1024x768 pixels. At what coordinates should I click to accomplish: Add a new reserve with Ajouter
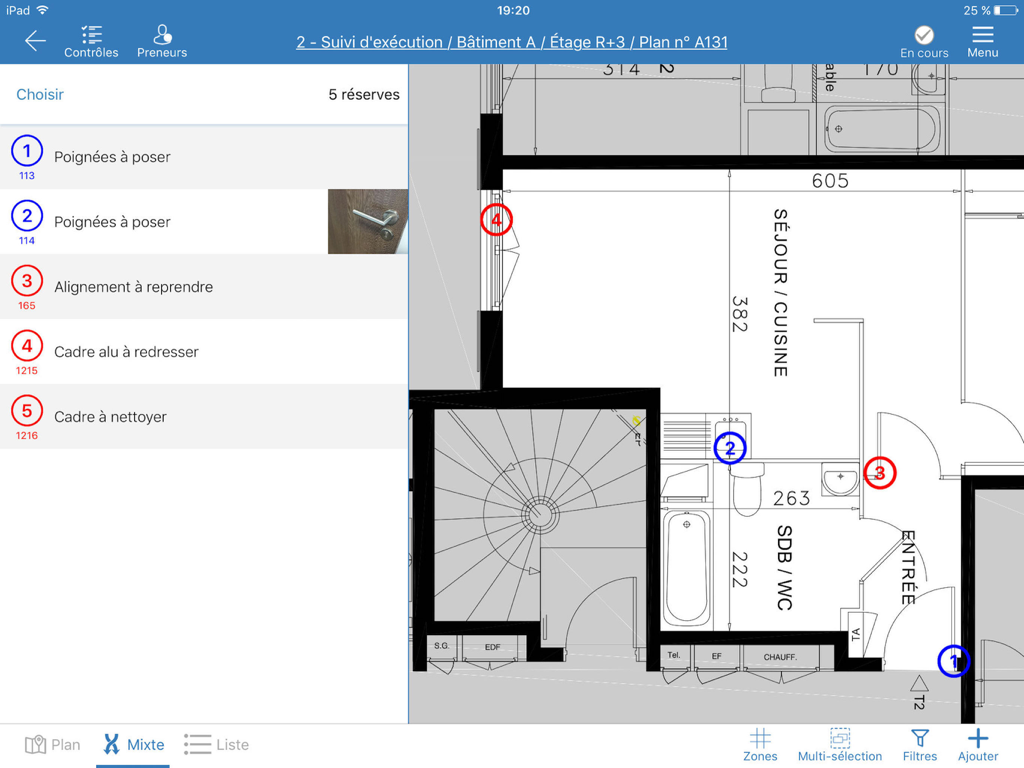978,744
